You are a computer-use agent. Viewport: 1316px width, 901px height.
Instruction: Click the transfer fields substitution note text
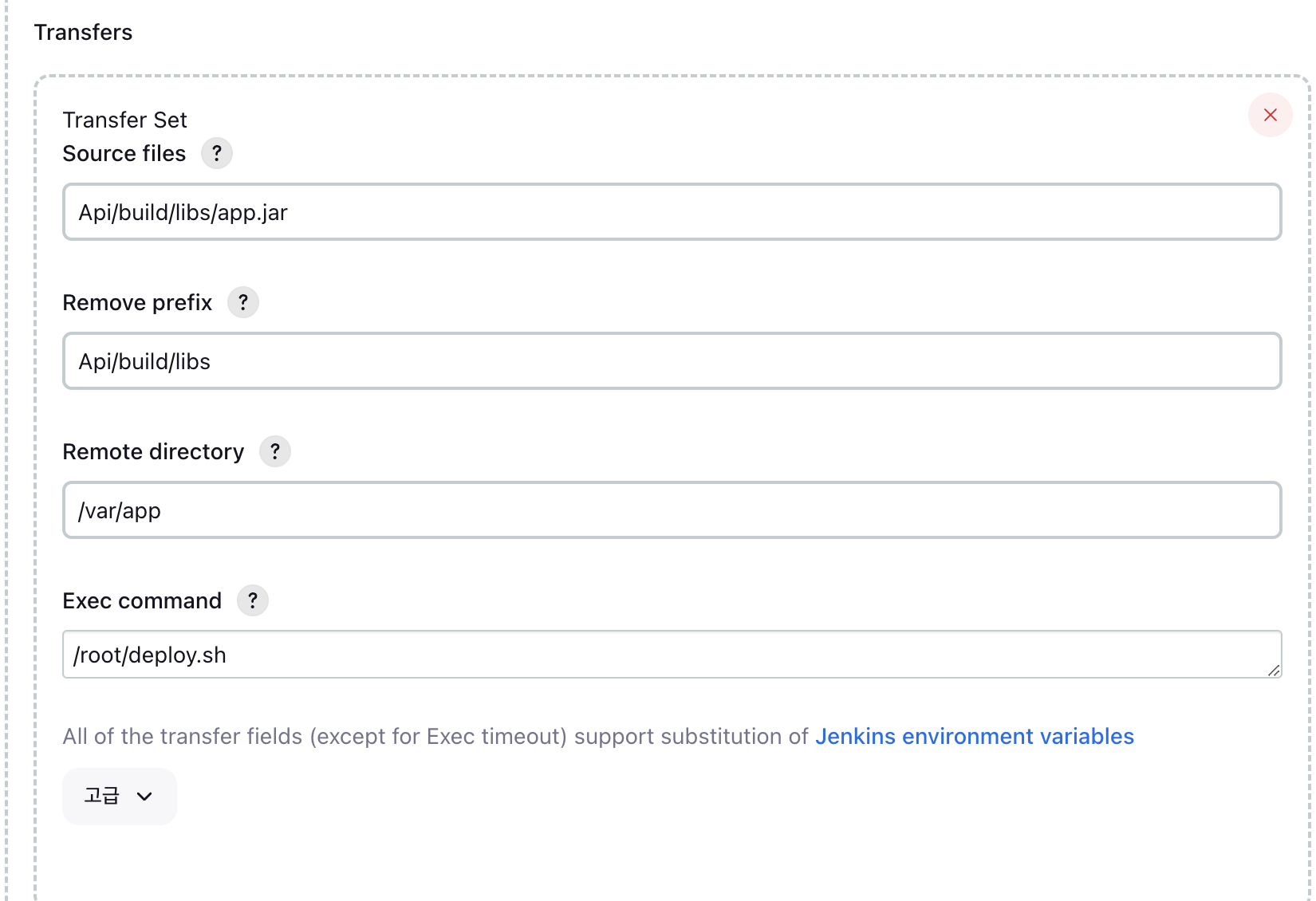click(x=435, y=736)
